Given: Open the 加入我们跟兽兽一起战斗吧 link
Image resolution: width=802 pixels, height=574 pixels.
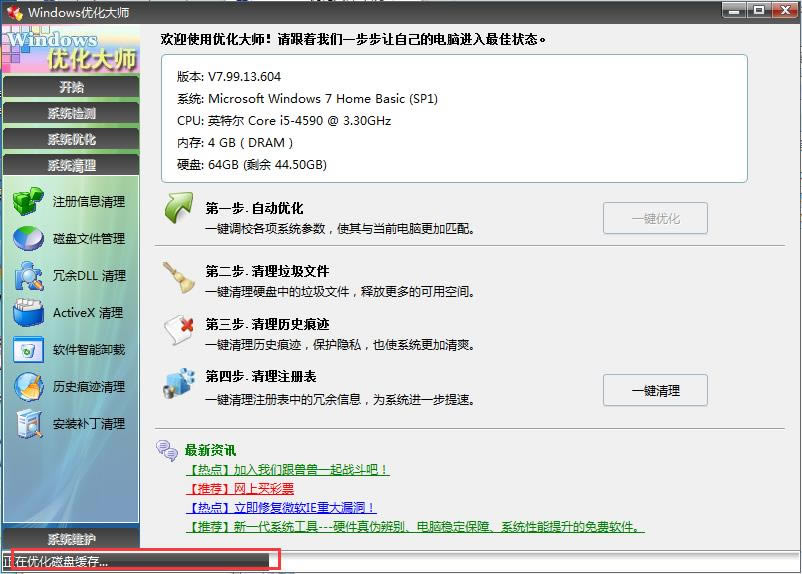Looking at the screenshot, I should tap(288, 470).
